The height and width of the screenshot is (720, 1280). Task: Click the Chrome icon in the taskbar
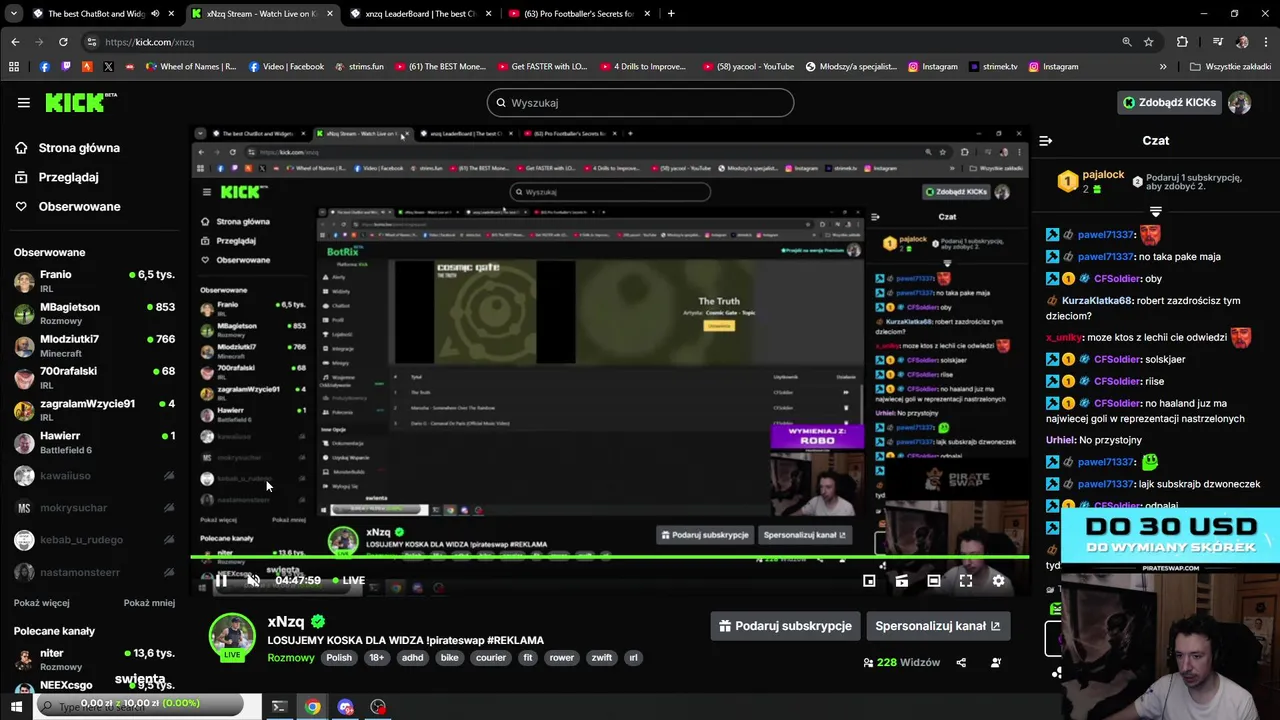[x=313, y=707]
